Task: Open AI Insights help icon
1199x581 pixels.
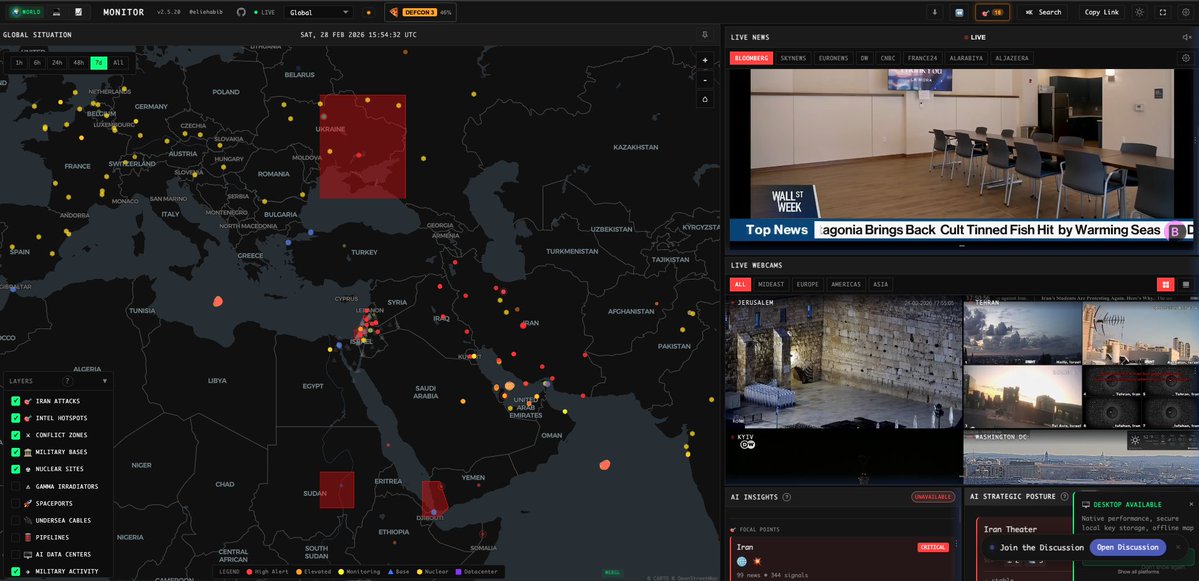Action: [x=787, y=497]
